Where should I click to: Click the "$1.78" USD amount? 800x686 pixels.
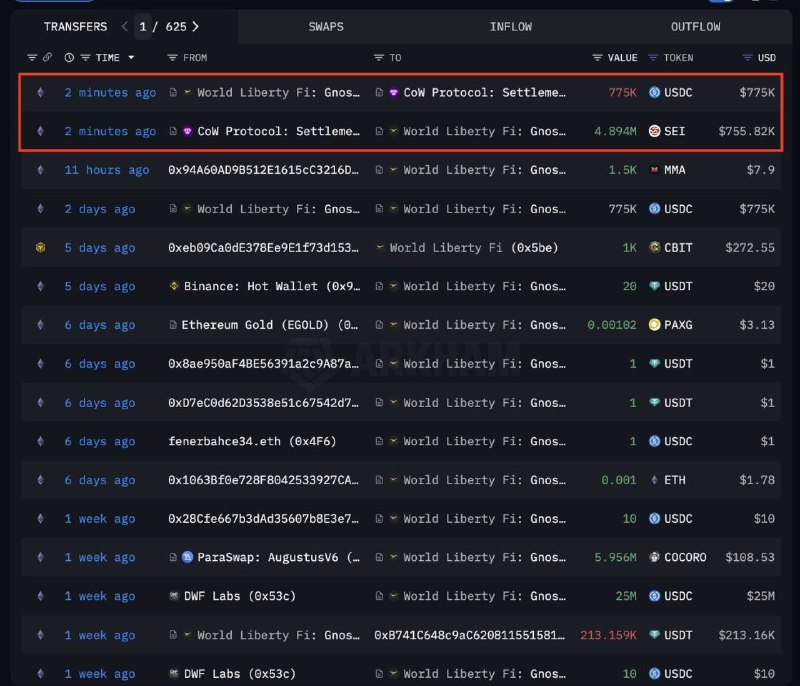coord(757,480)
